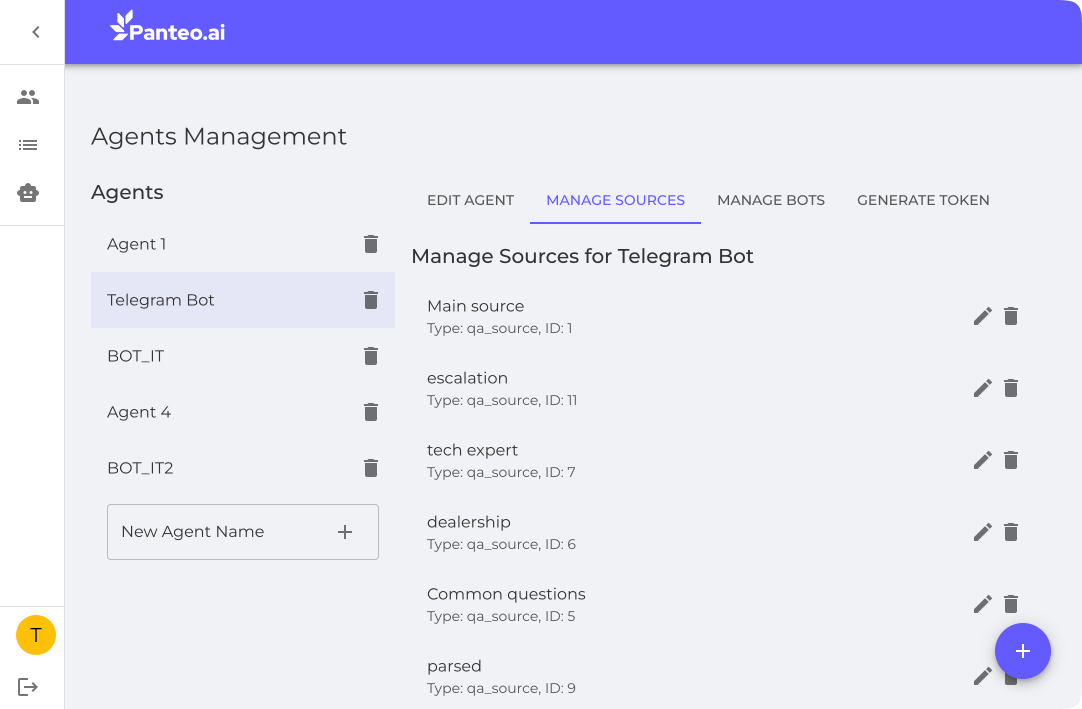The height and width of the screenshot is (709, 1082).
Task: Open the list view icon in sidebar
Action: click(x=28, y=145)
